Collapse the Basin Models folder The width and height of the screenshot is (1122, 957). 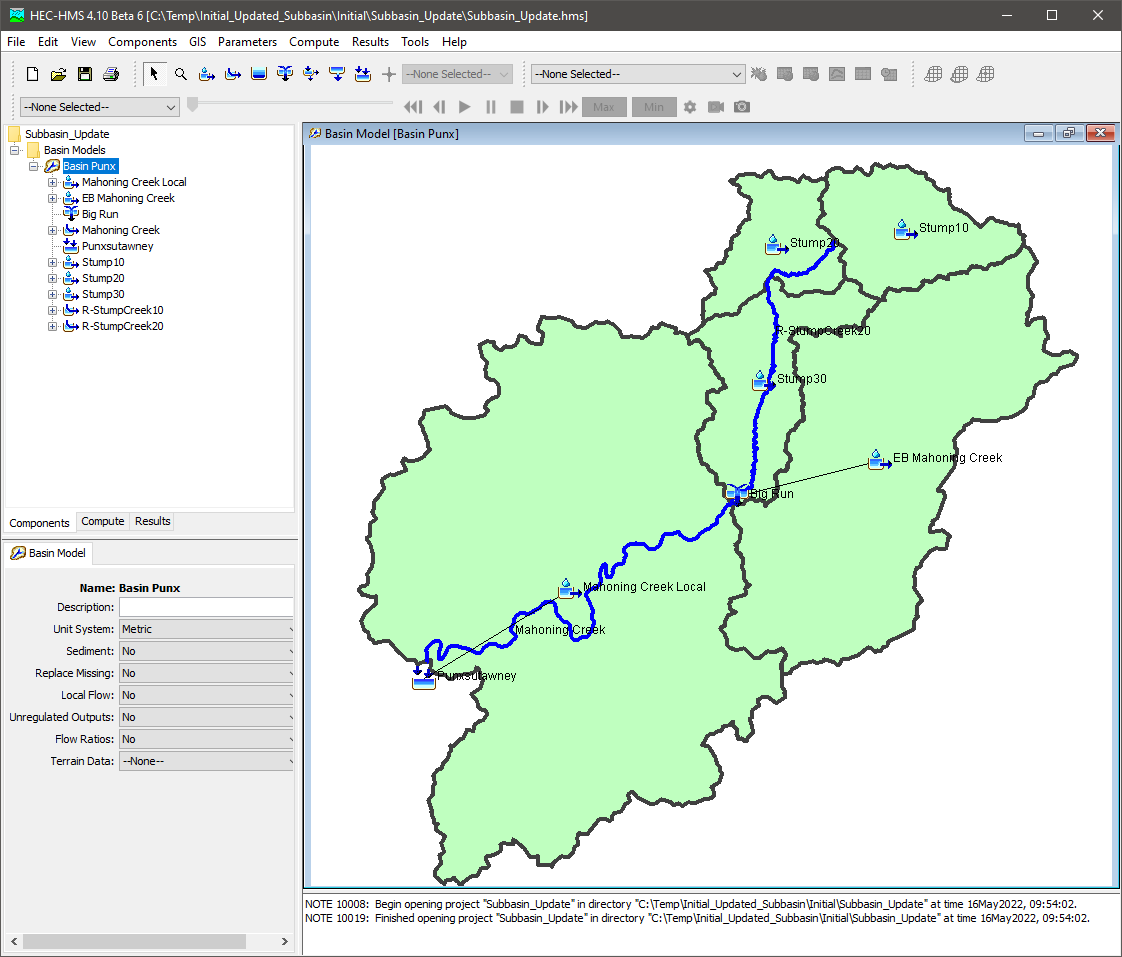click(x=14, y=150)
